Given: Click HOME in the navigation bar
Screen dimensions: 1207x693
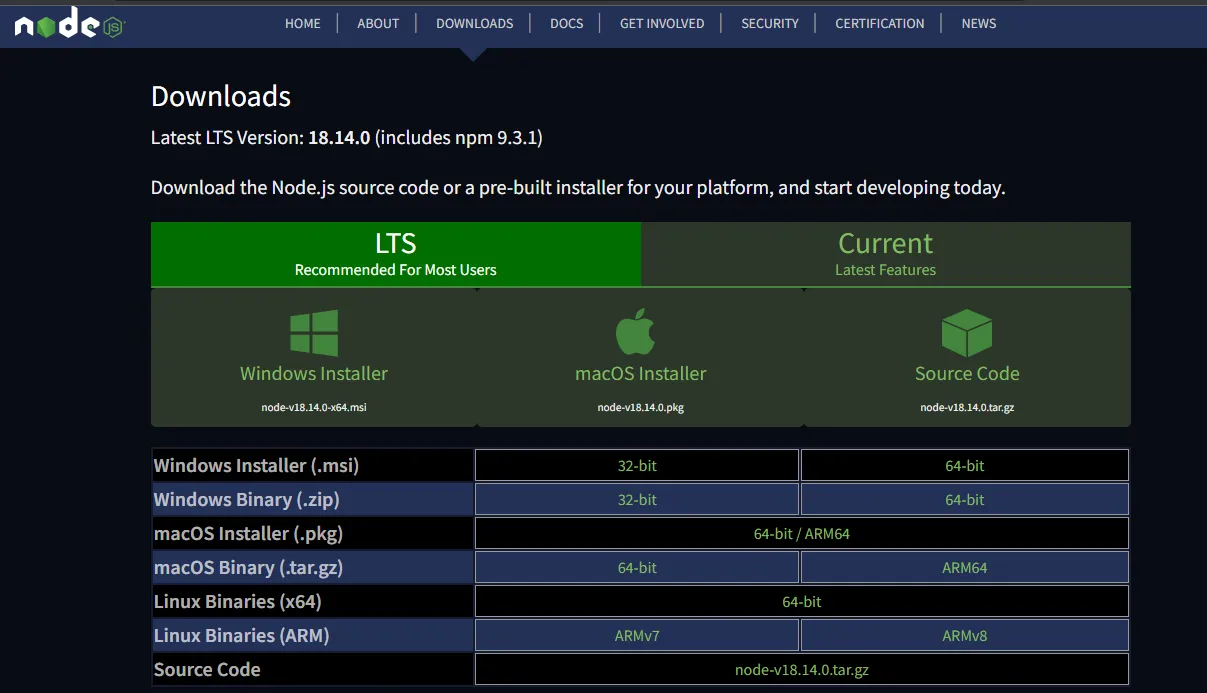Looking at the screenshot, I should [x=303, y=23].
